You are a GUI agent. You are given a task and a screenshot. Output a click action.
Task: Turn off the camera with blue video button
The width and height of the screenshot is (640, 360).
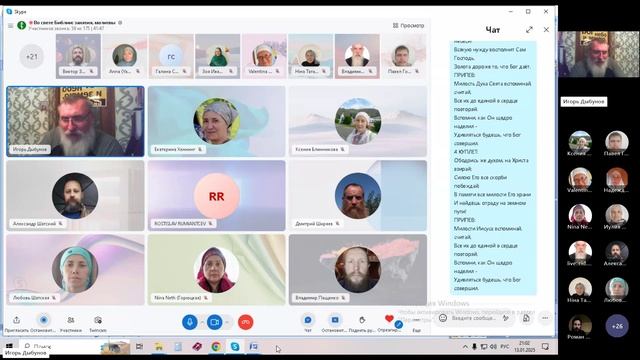[x=214, y=322]
